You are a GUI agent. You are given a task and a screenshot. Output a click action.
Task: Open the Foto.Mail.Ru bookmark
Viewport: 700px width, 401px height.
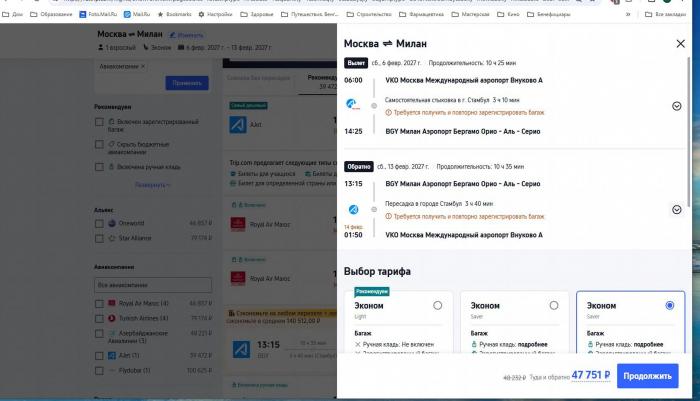[98, 14]
